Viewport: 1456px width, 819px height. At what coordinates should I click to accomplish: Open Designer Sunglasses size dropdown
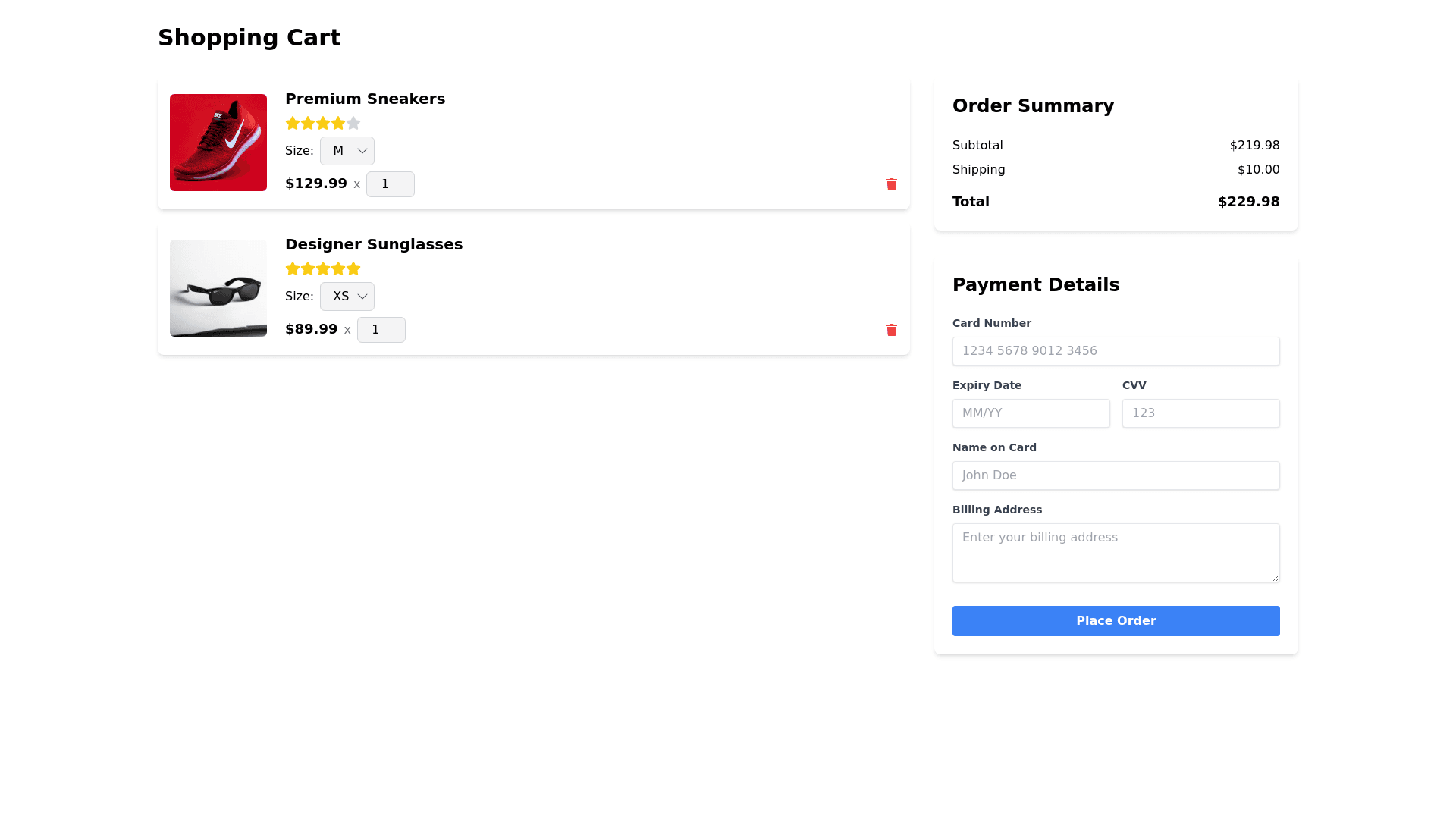click(347, 297)
